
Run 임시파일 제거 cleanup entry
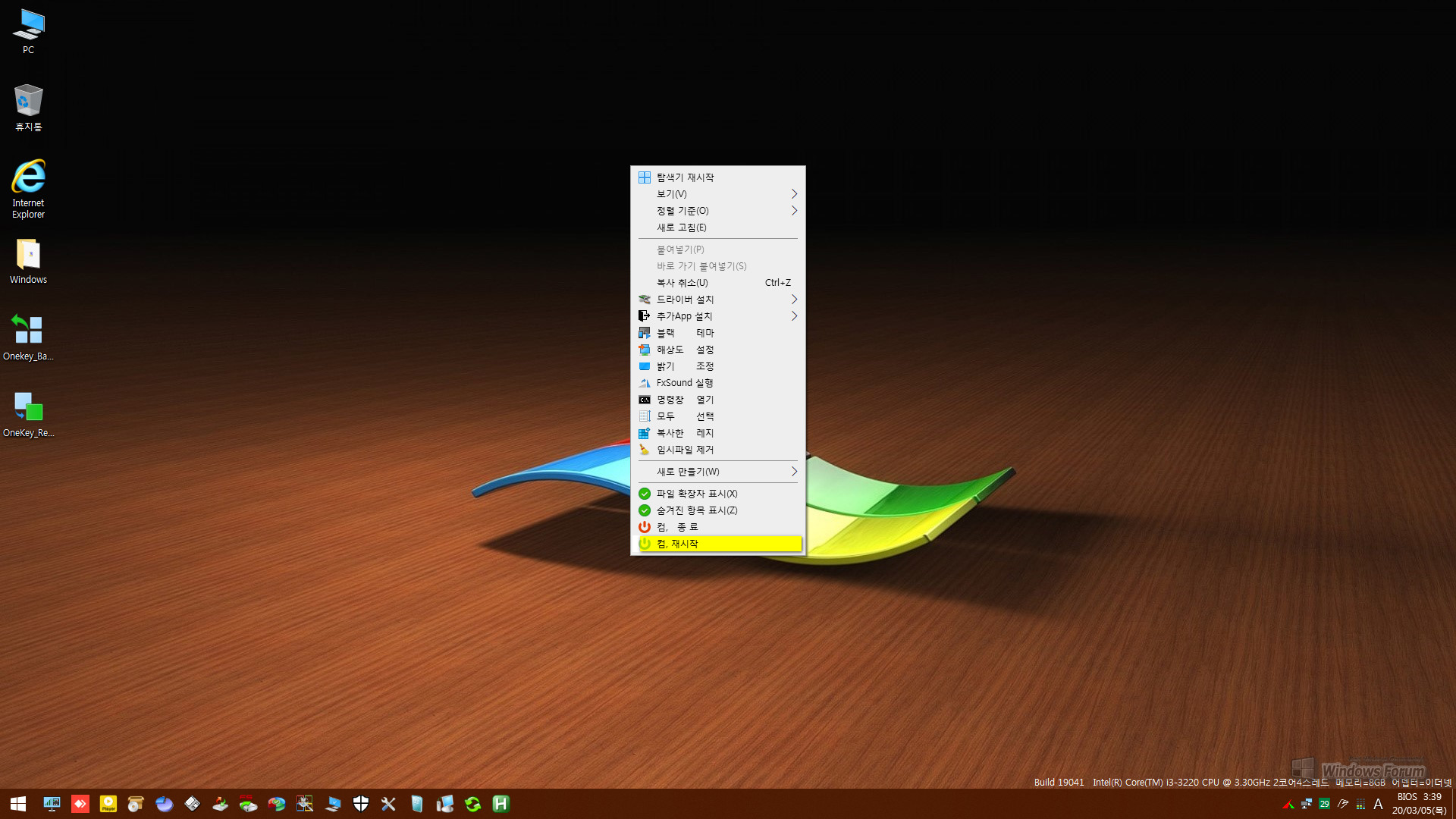click(717, 450)
